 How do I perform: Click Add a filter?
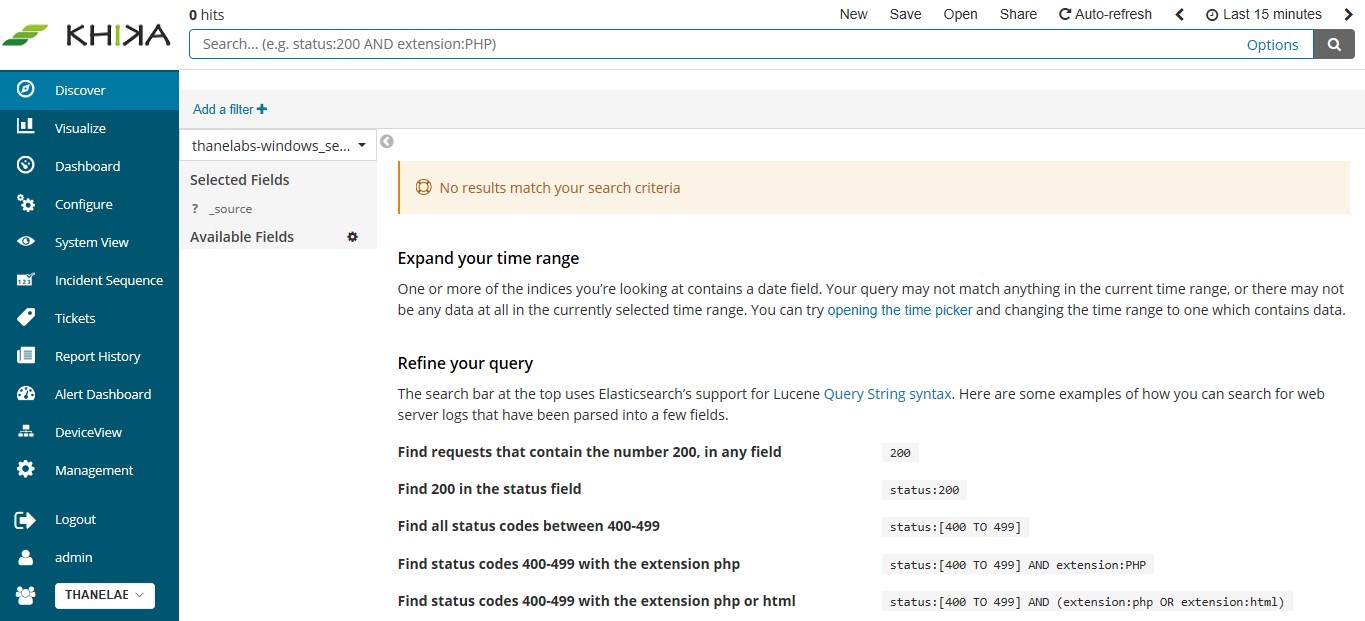(x=230, y=109)
